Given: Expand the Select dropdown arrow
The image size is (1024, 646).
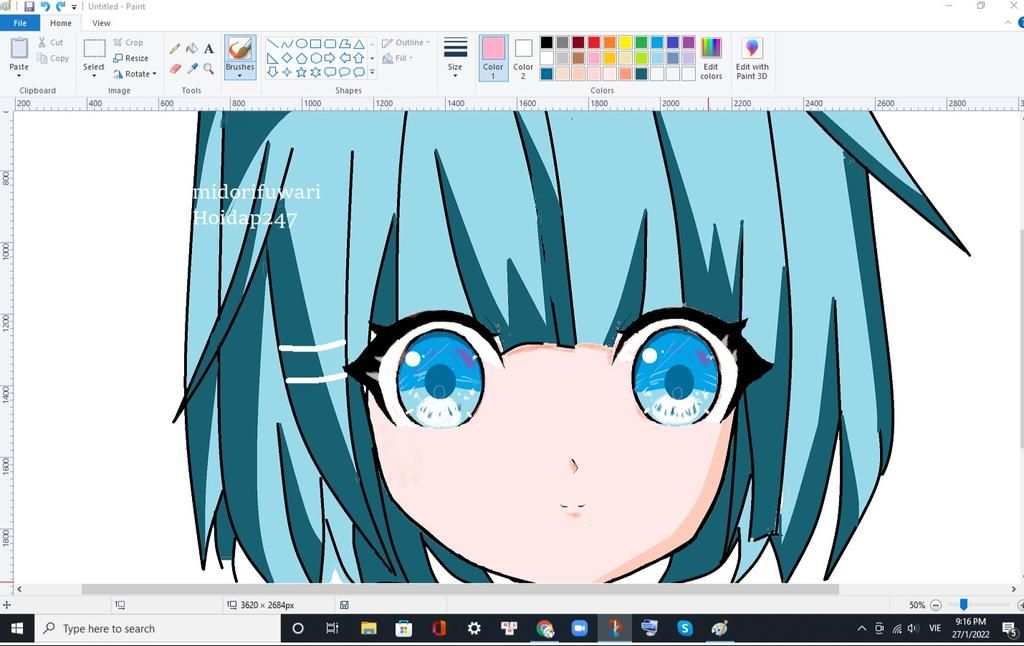Looking at the screenshot, I should (94, 75).
